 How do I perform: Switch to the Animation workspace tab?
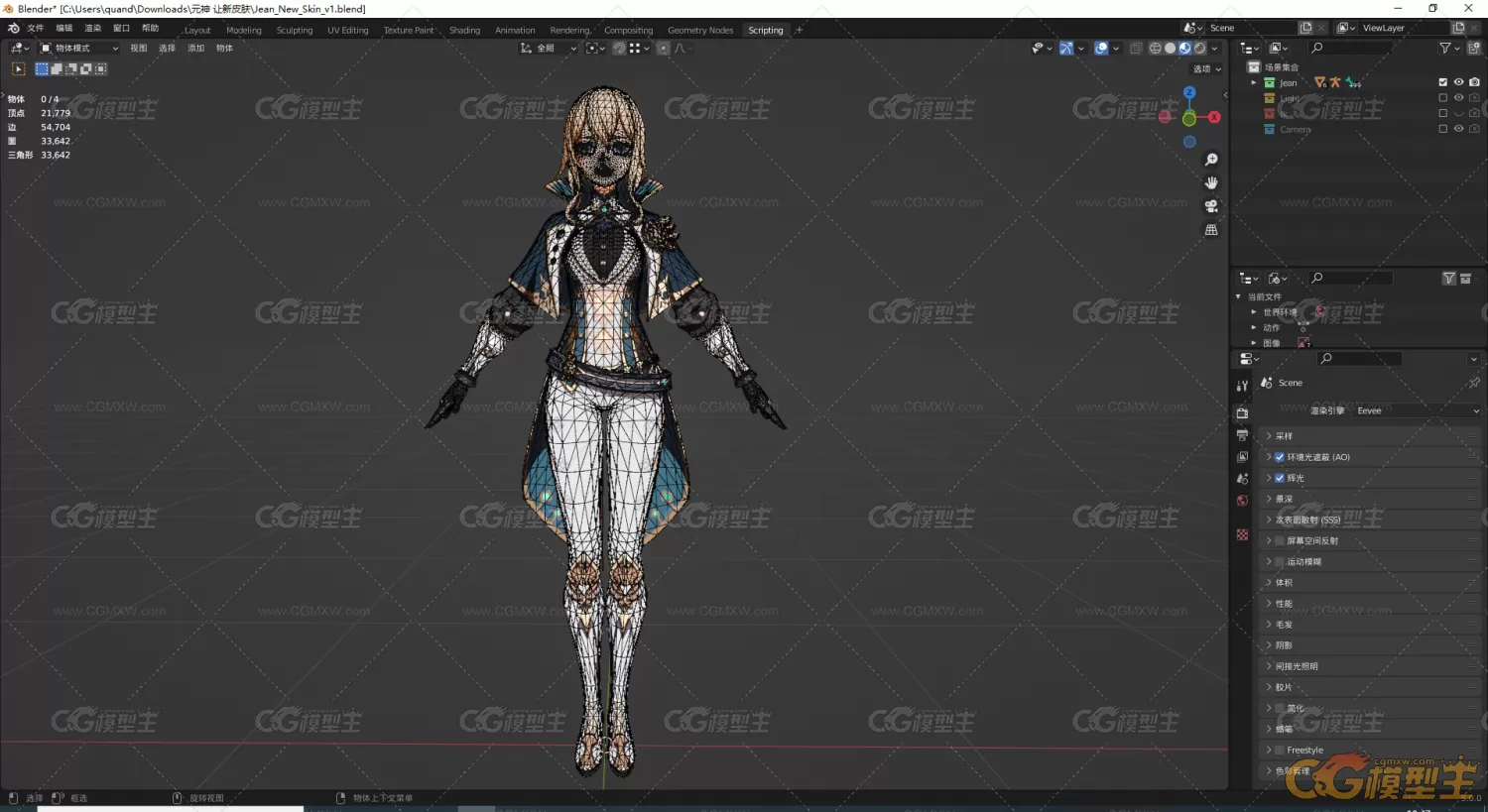515,30
